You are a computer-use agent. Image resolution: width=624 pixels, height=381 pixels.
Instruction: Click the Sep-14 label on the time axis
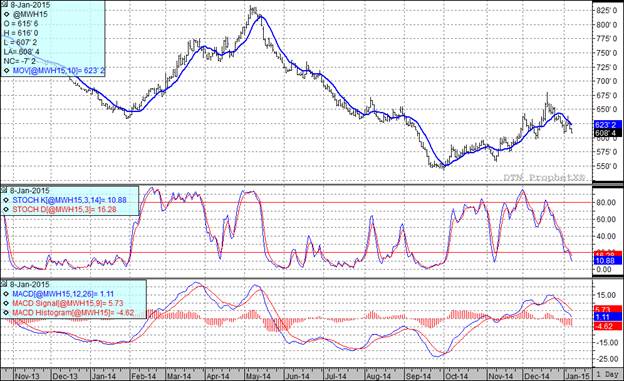point(419,376)
